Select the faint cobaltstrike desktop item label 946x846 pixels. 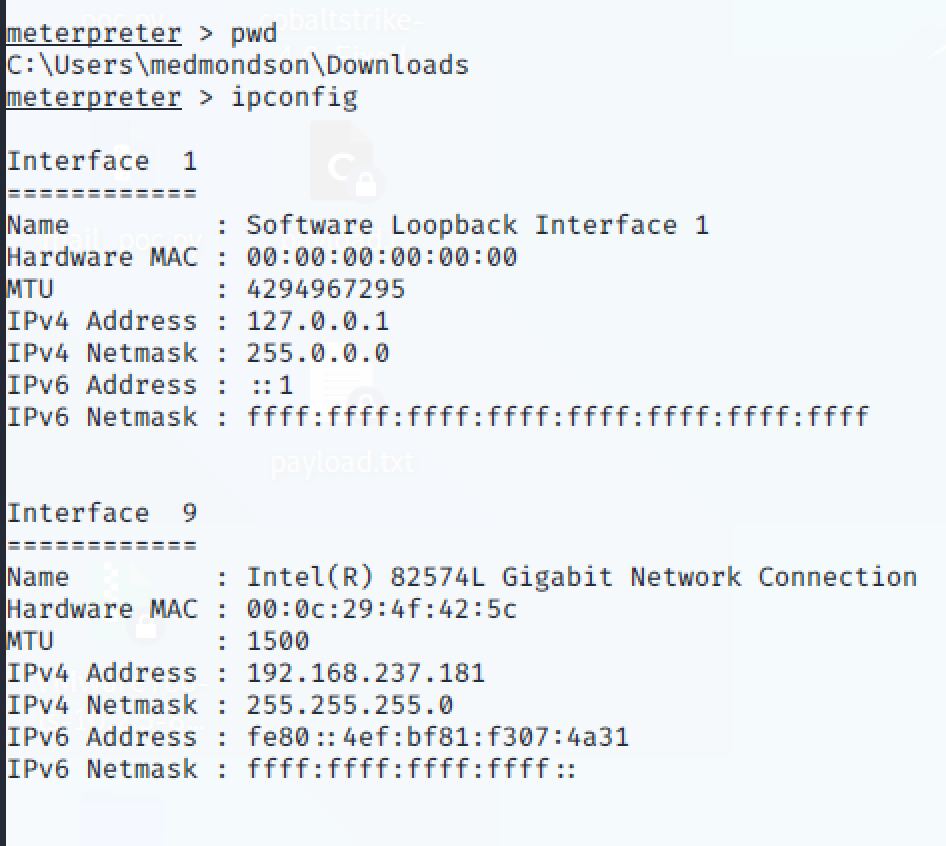[341, 21]
